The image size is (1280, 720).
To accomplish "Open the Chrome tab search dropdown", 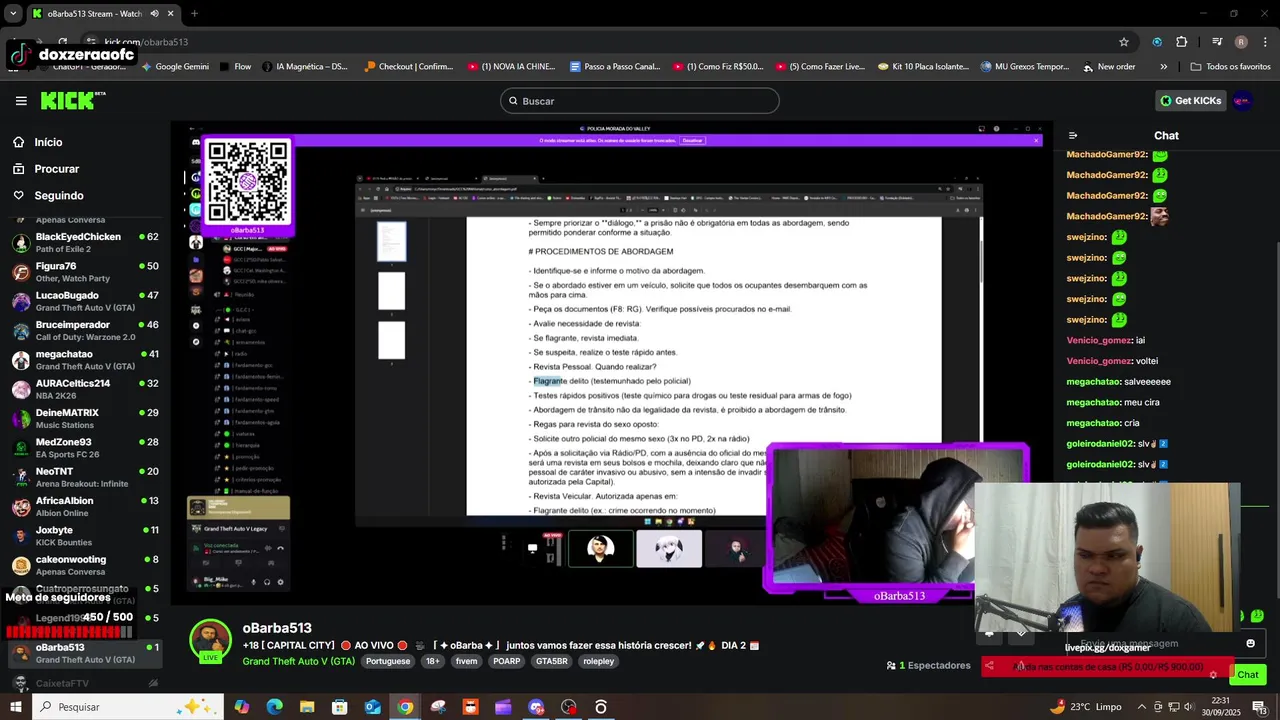I will pyautogui.click(x=12, y=14).
